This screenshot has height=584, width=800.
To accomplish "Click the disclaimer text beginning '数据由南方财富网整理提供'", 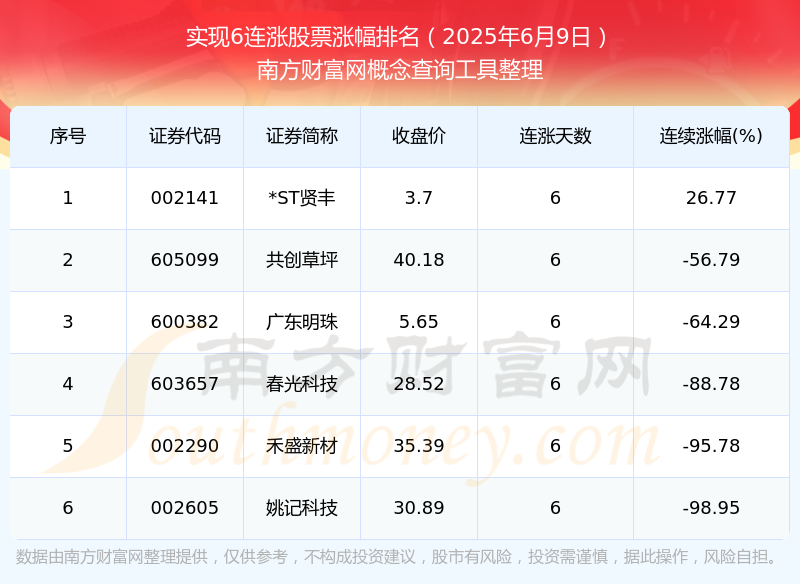I will point(396,556).
